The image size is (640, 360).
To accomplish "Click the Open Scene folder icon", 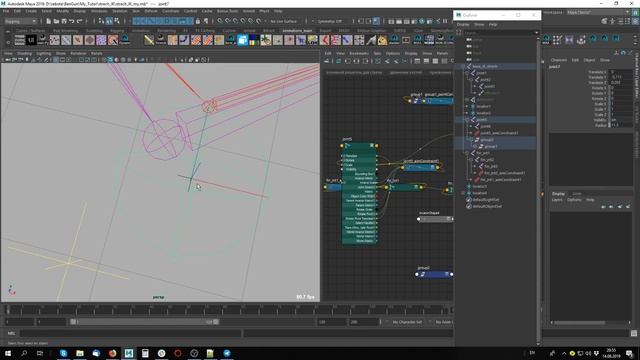I will [x=56, y=21].
